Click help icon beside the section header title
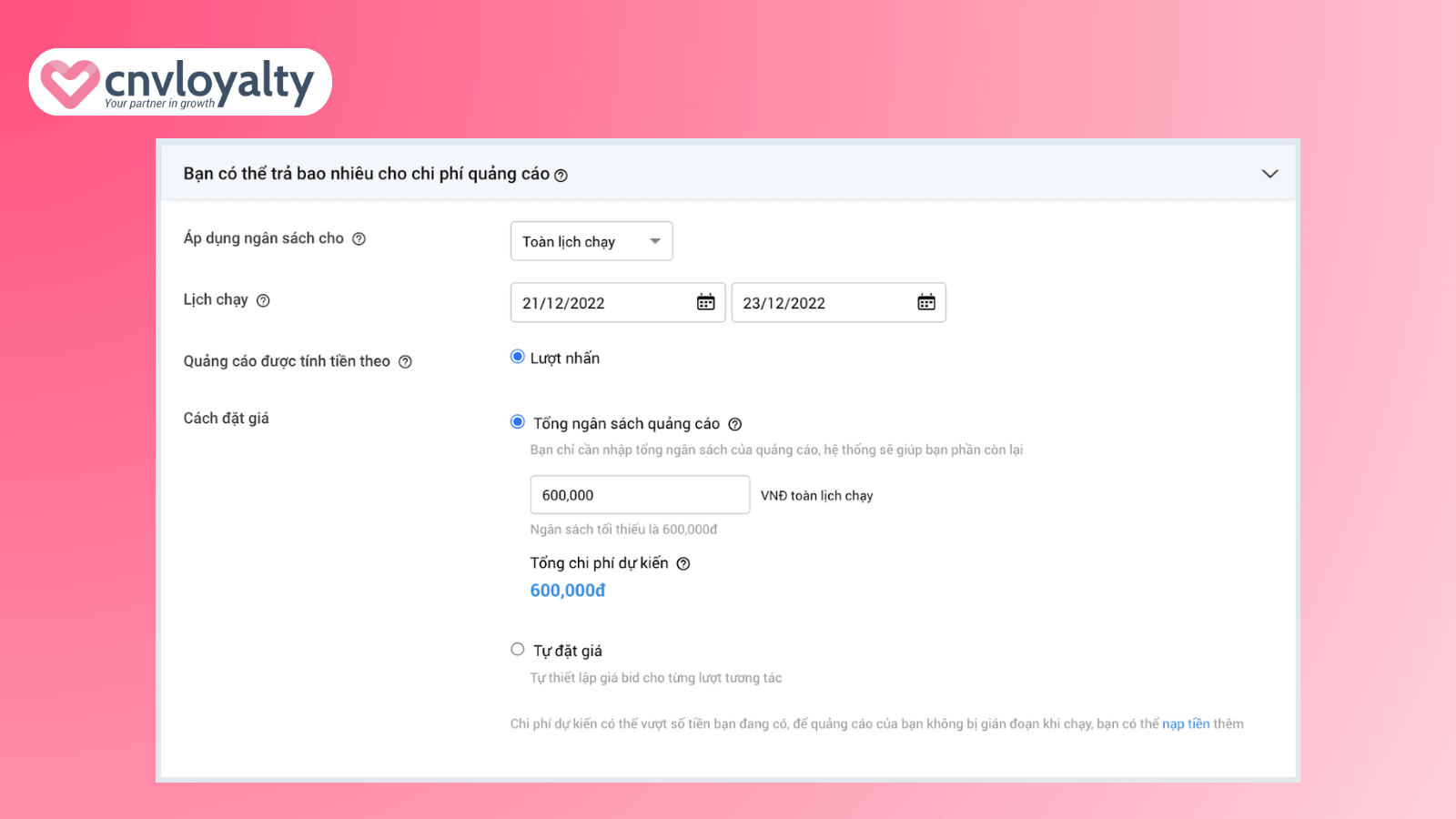The width and height of the screenshot is (1456, 819). [561, 176]
